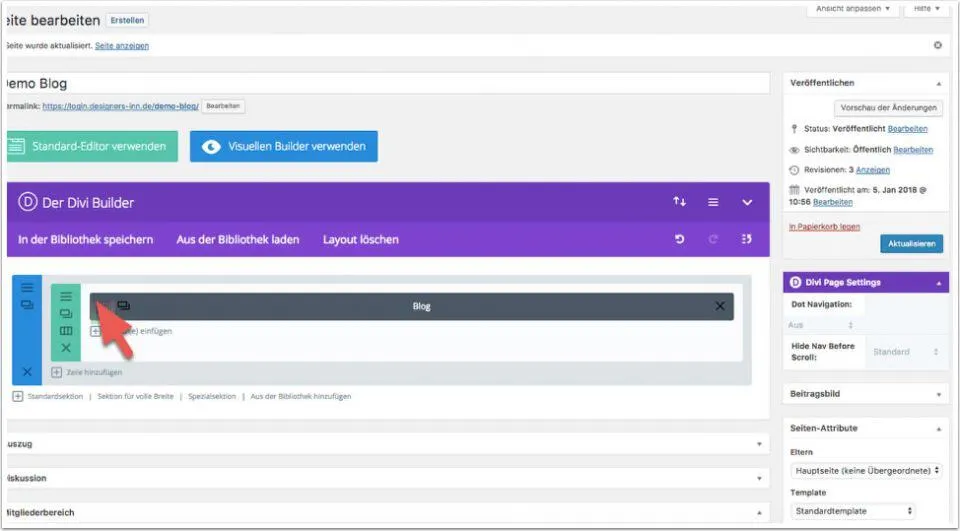960x531 pixels.
Task: Open blue section settings hamburger icon
Action: click(x=27, y=287)
